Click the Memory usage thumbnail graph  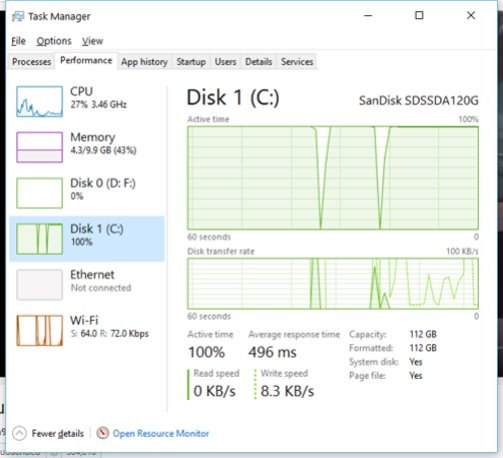click(x=39, y=147)
